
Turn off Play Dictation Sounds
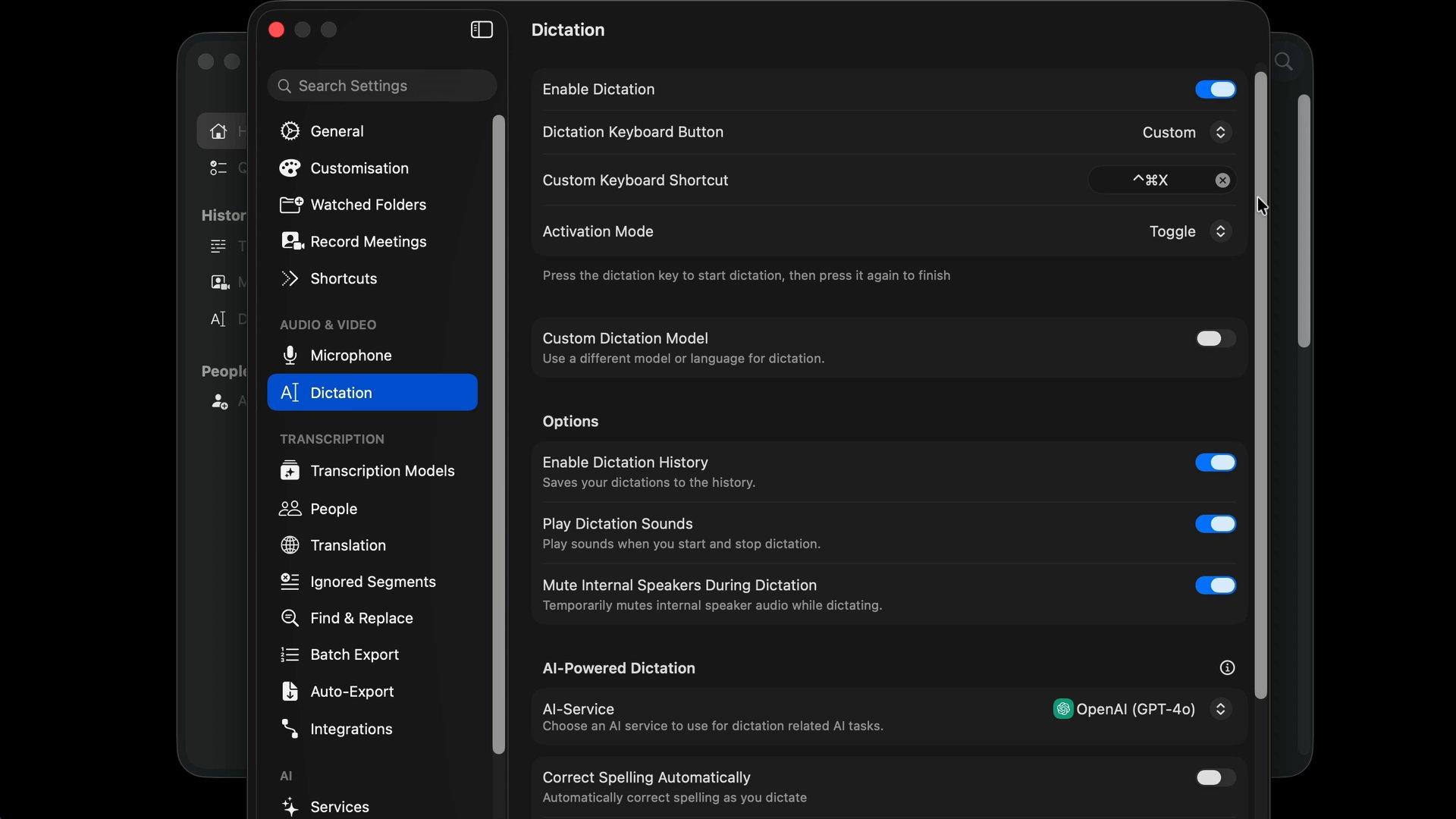click(1215, 524)
